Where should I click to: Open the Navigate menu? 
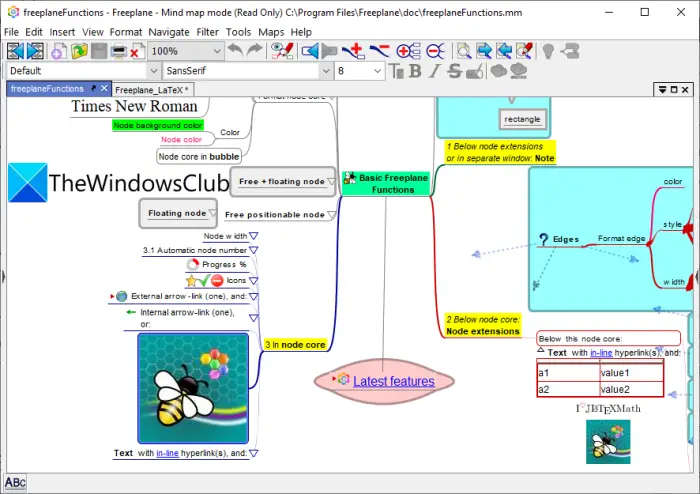169,32
